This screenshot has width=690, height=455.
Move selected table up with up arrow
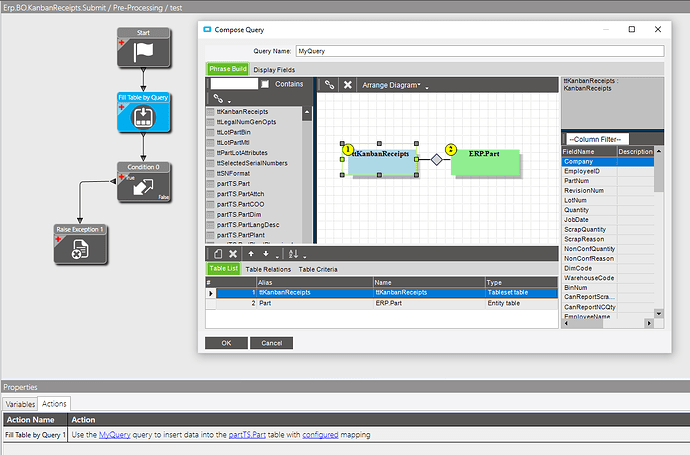251,254
